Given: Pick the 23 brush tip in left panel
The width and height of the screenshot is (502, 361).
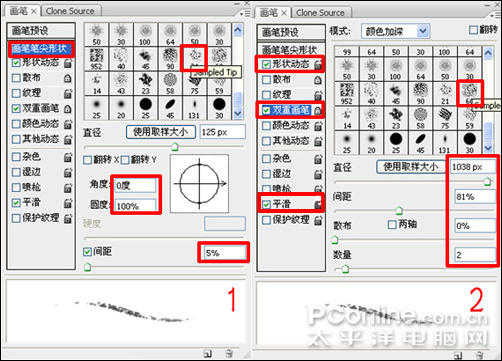Looking at the screenshot, I should pyautogui.click(x=145, y=83).
